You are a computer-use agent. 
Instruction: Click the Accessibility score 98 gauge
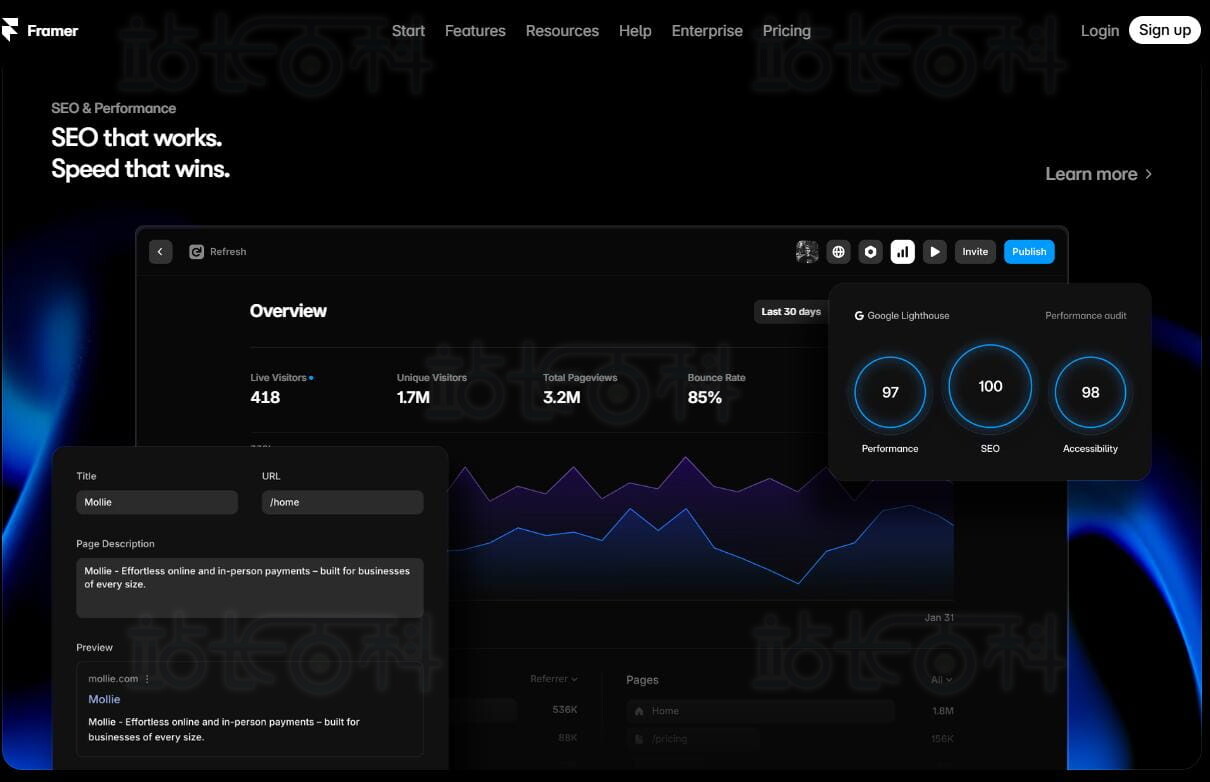point(1090,392)
